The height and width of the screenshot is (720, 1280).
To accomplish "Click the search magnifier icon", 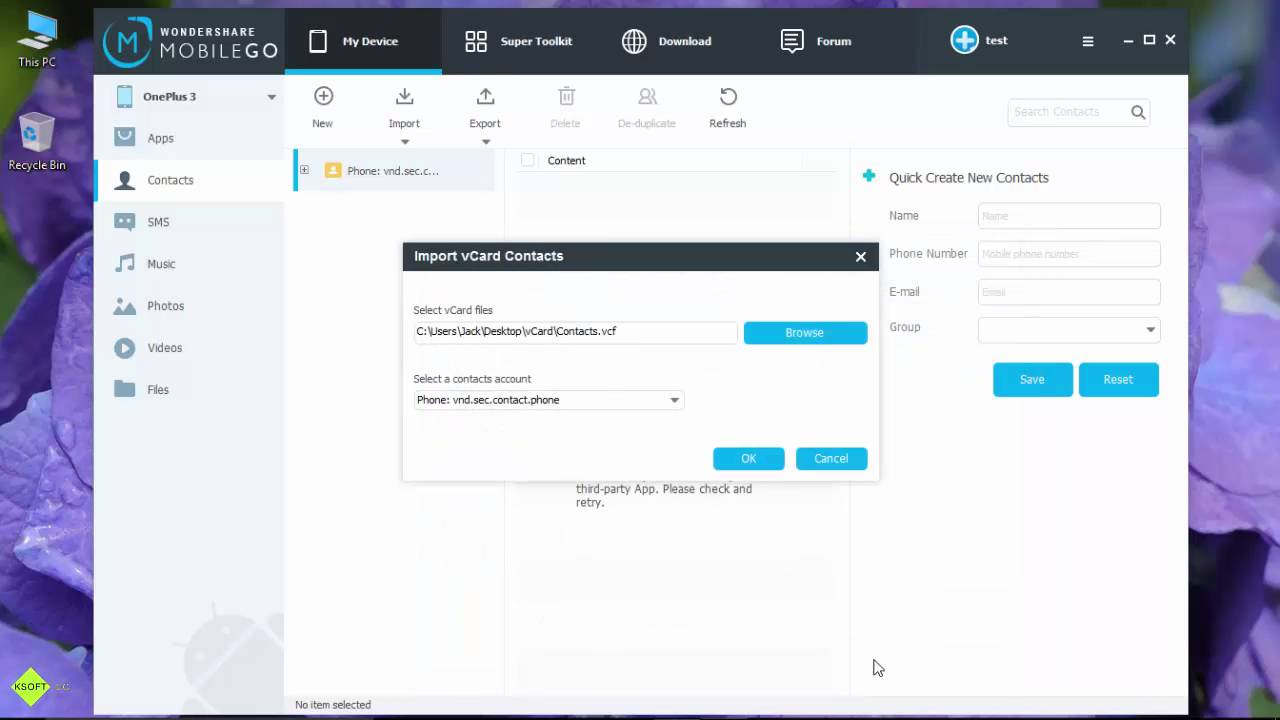I will point(1138,112).
